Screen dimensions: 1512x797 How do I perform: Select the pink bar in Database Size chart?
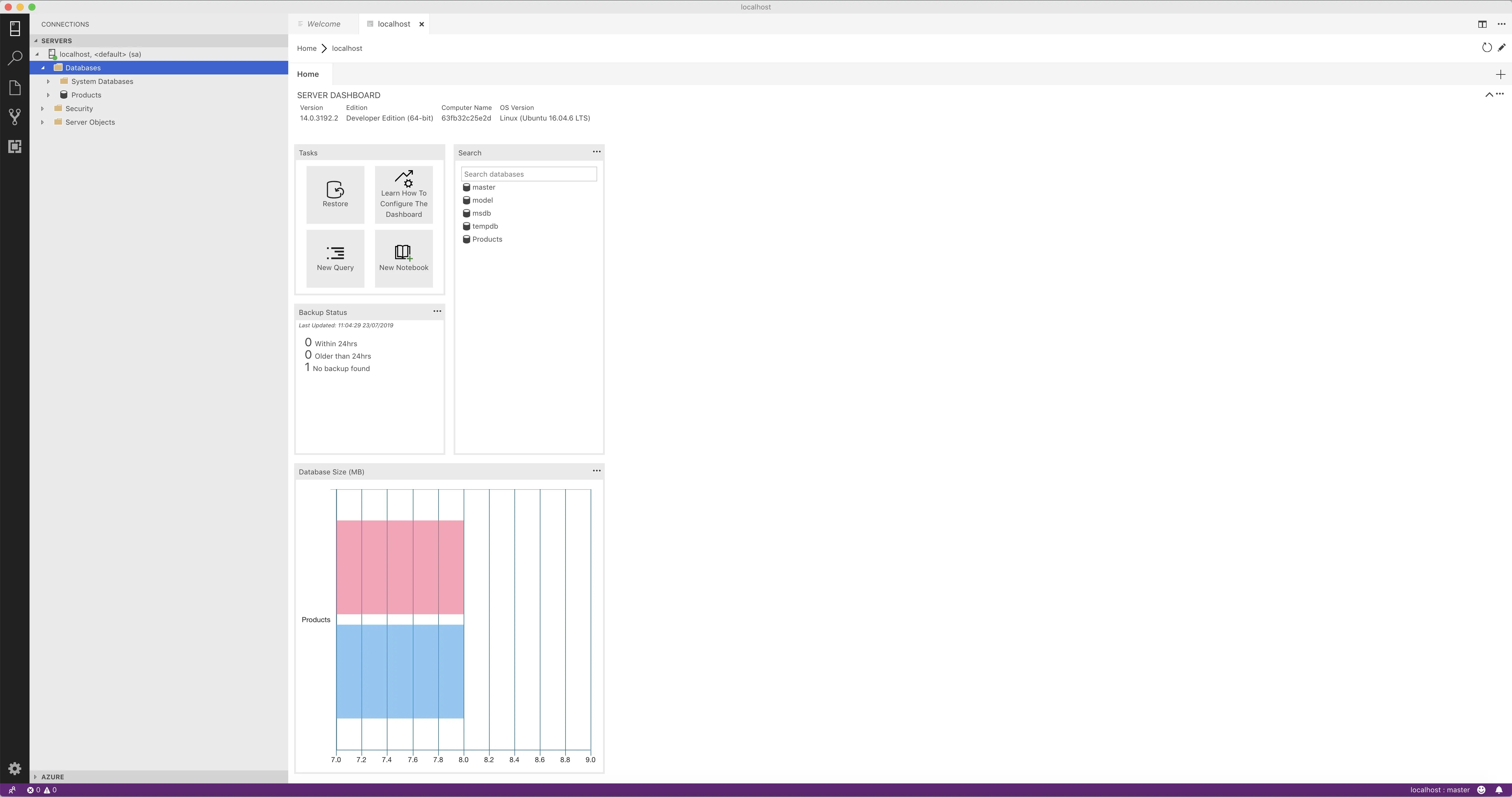400,567
